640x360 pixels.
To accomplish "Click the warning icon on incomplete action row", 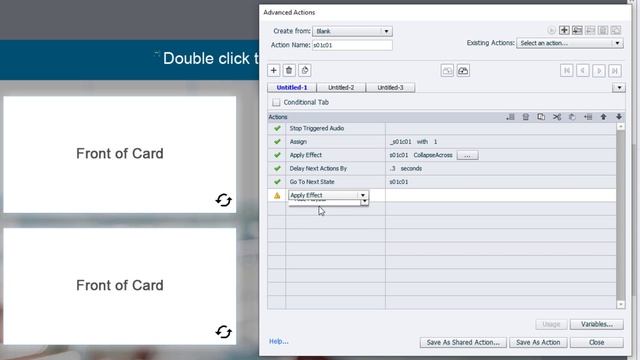I will 277,196.
